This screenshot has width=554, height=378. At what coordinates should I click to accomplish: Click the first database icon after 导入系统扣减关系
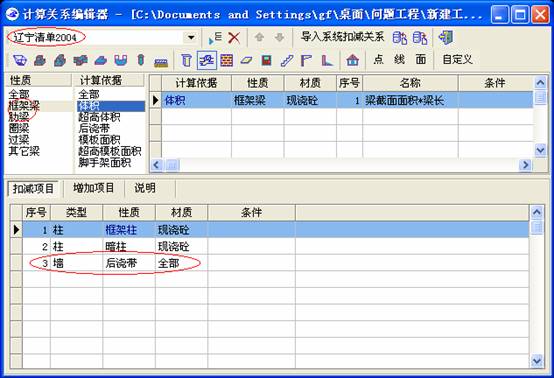coord(400,37)
